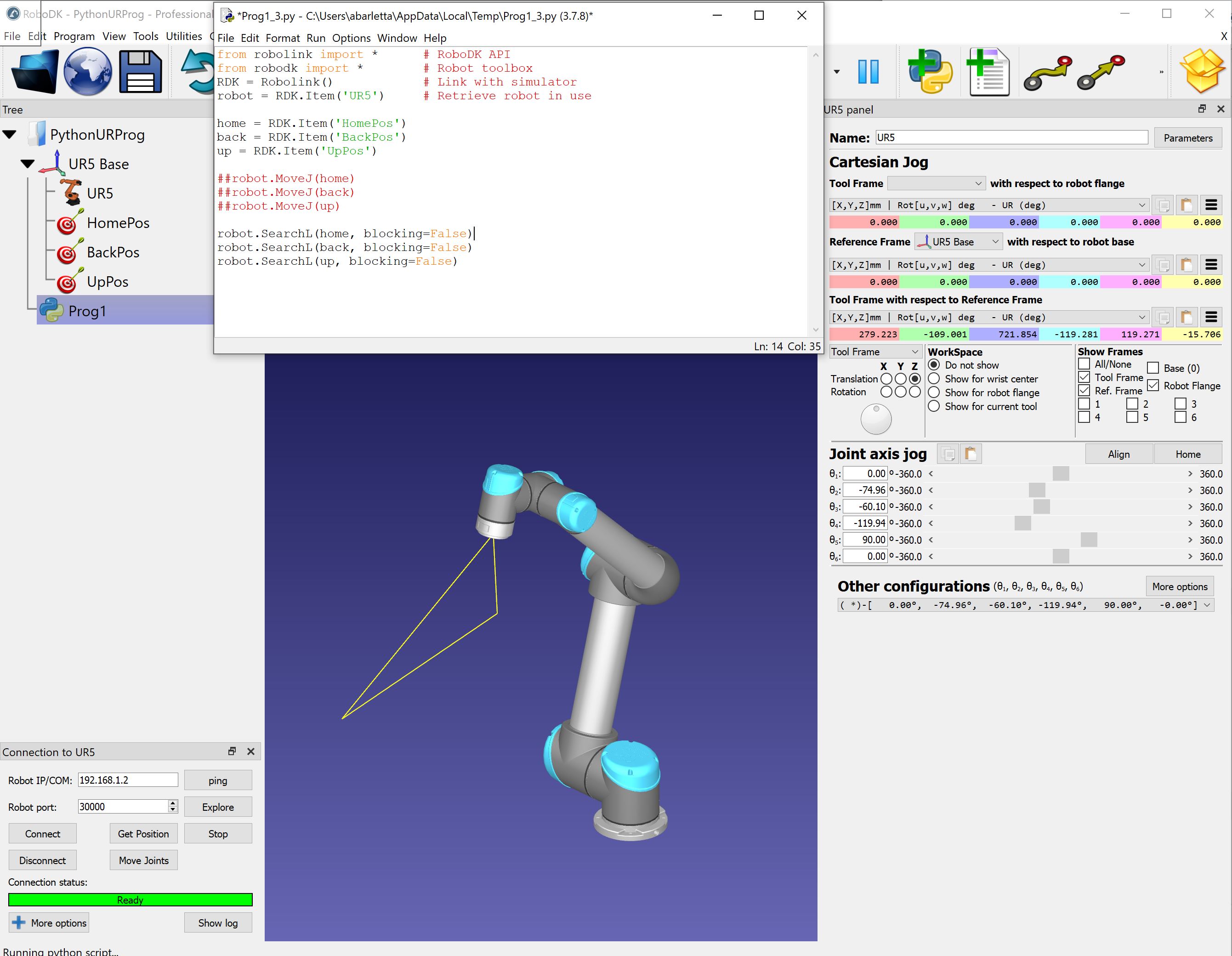Select the Prog1 Python program in tree
Image resolution: width=1232 pixels, height=956 pixels.
point(87,311)
